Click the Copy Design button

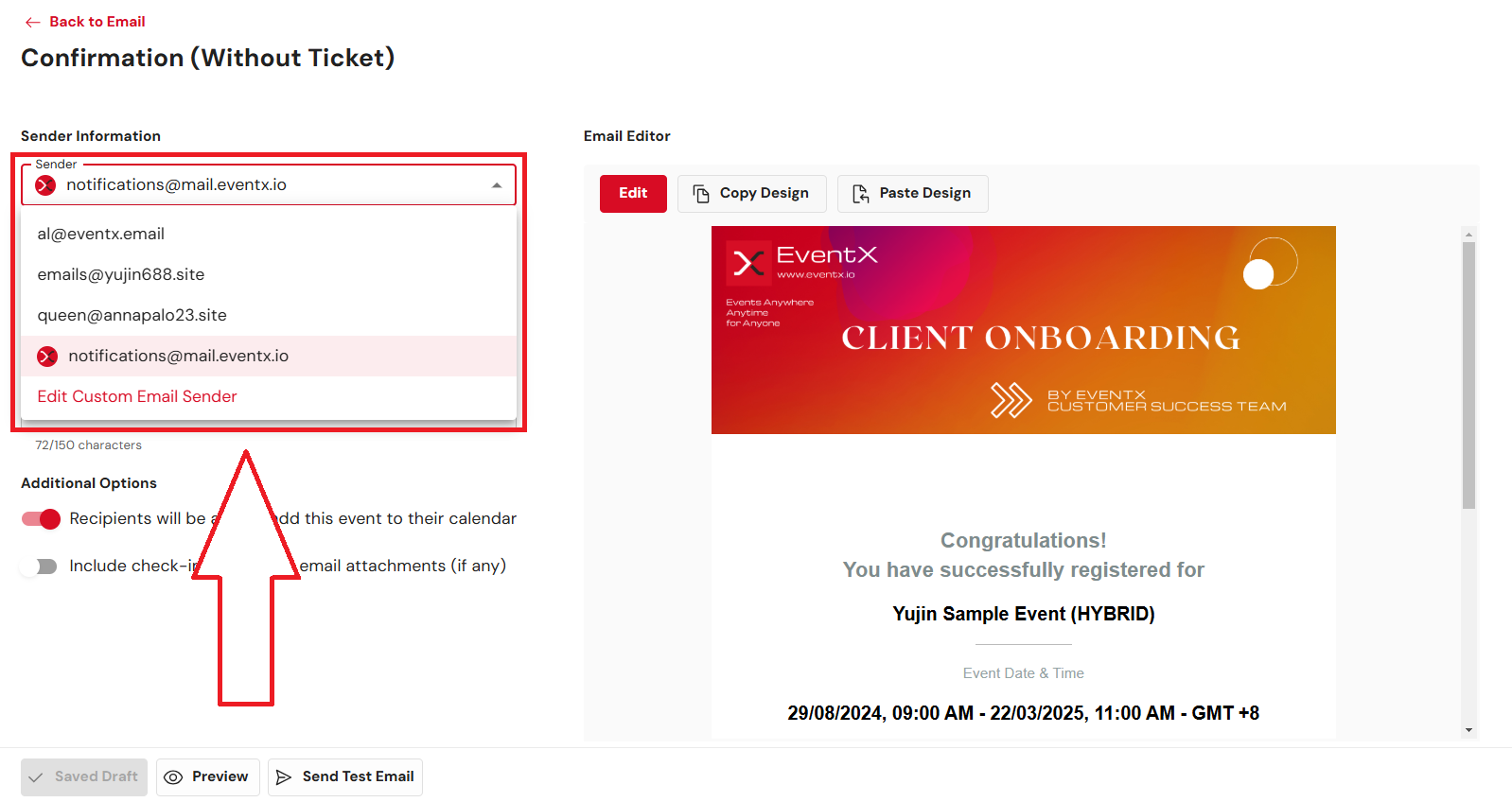[752, 193]
